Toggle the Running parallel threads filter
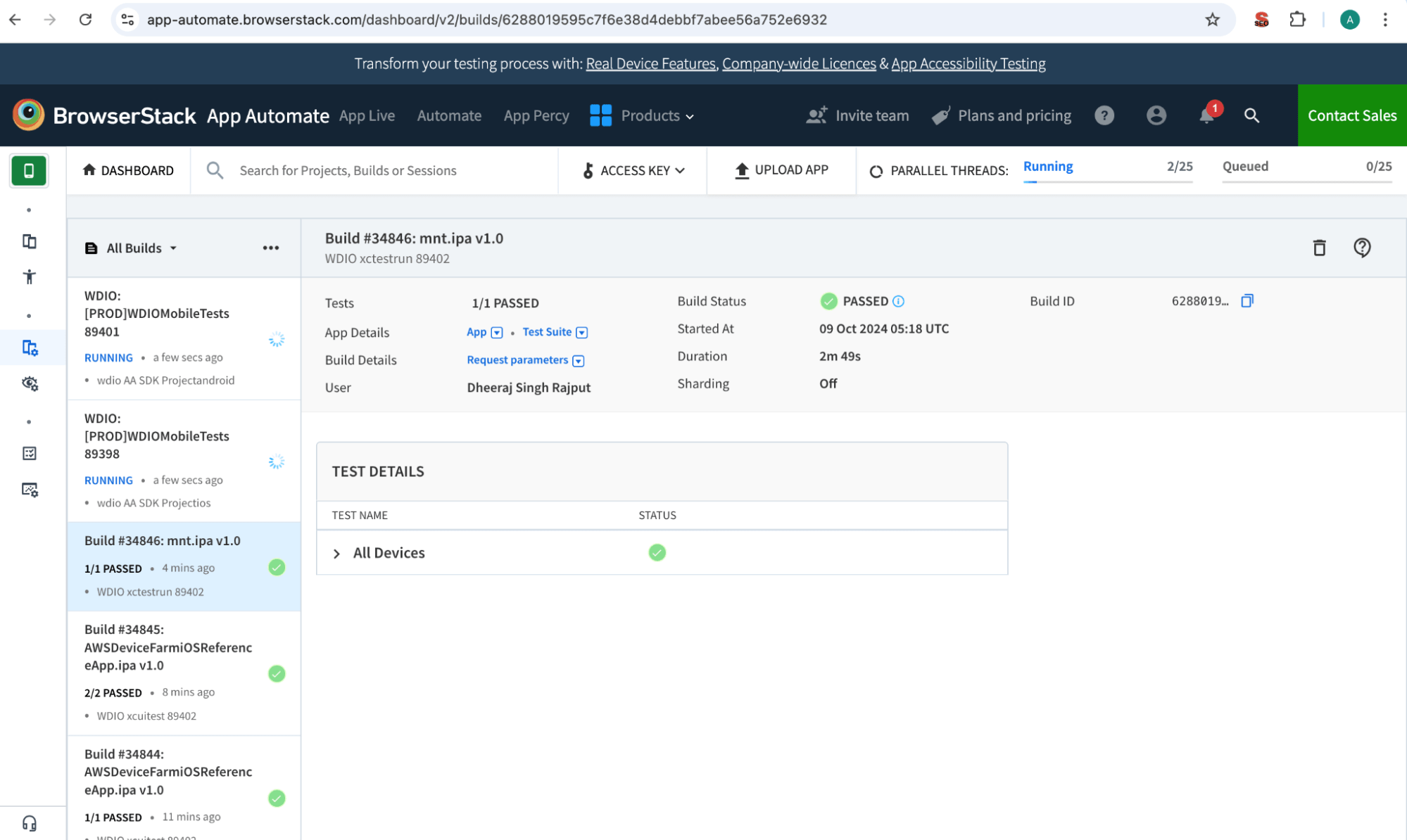 pyautogui.click(x=1048, y=167)
